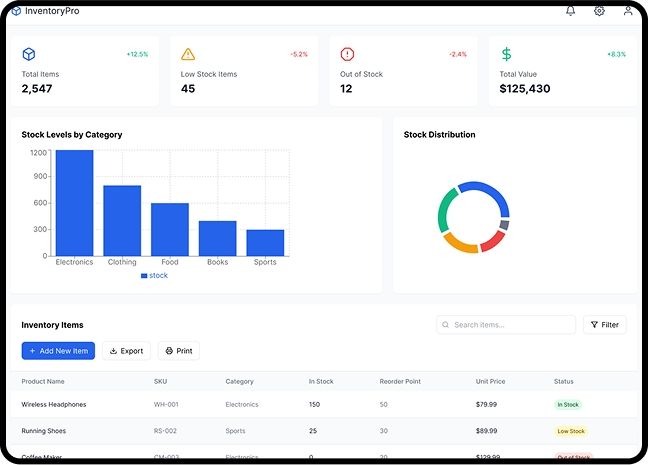Open the Filter options
The image size is (648, 465).
(604, 325)
